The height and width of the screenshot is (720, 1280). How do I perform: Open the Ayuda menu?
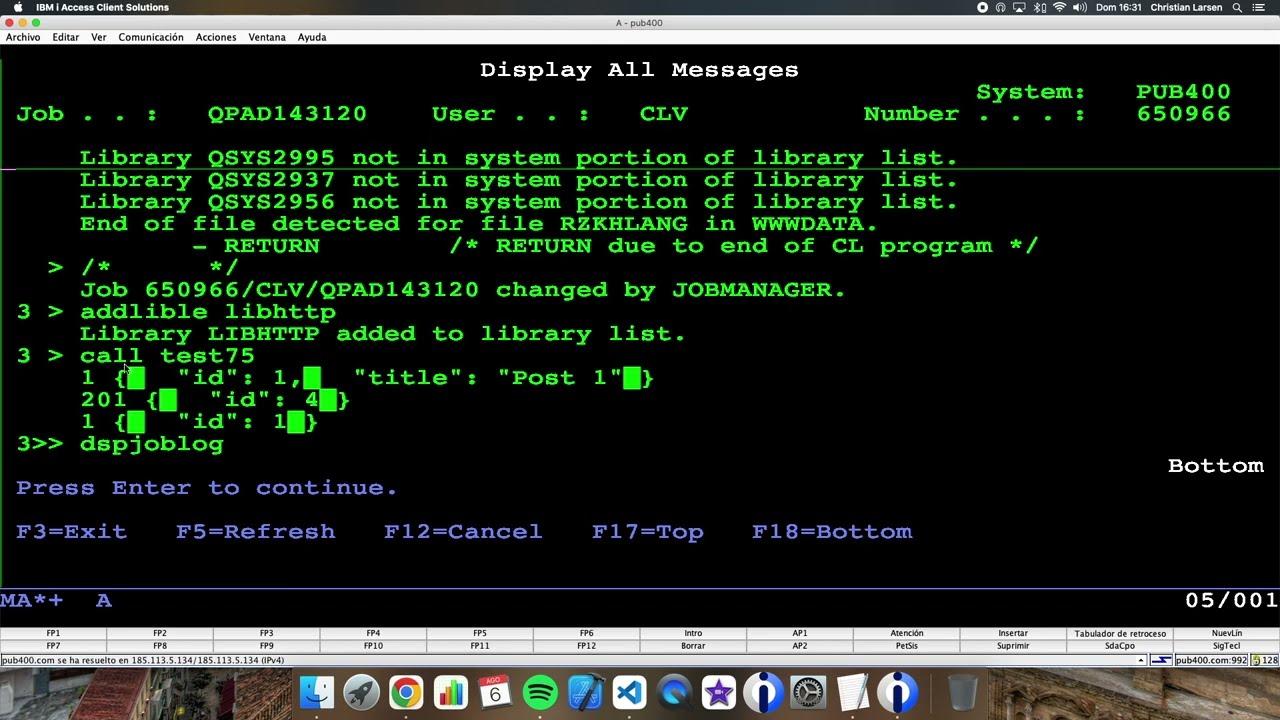[x=312, y=37]
